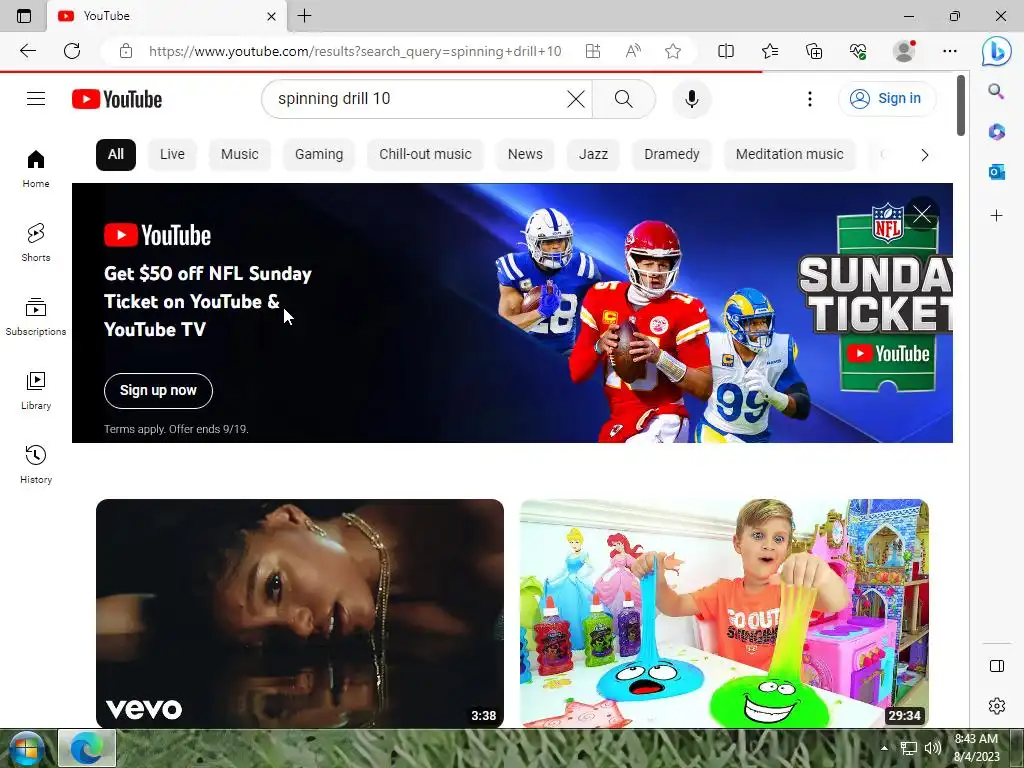
Task: Start voice search with microphone icon
Action: pyautogui.click(x=692, y=99)
